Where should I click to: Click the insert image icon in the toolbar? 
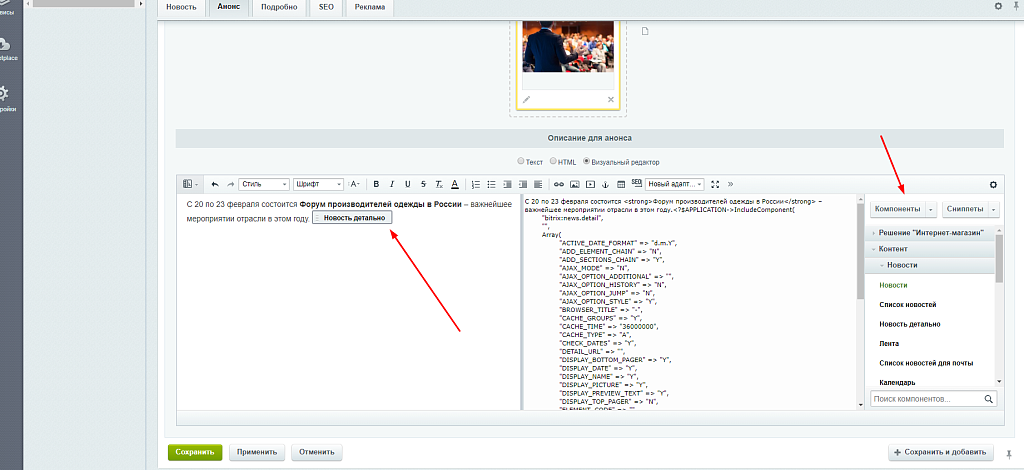coord(575,184)
